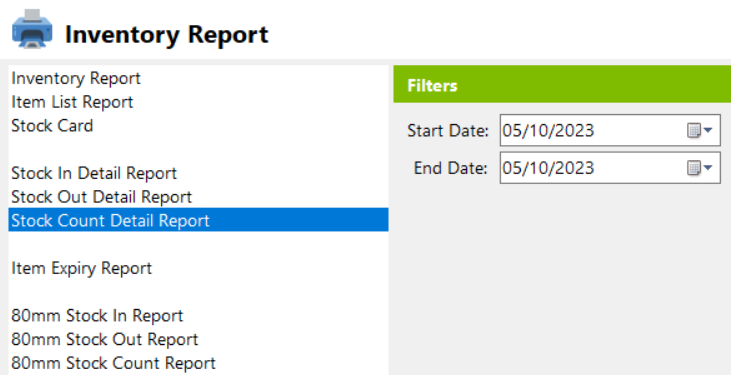Click the printer icon beside Inventory Report title

point(32,29)
